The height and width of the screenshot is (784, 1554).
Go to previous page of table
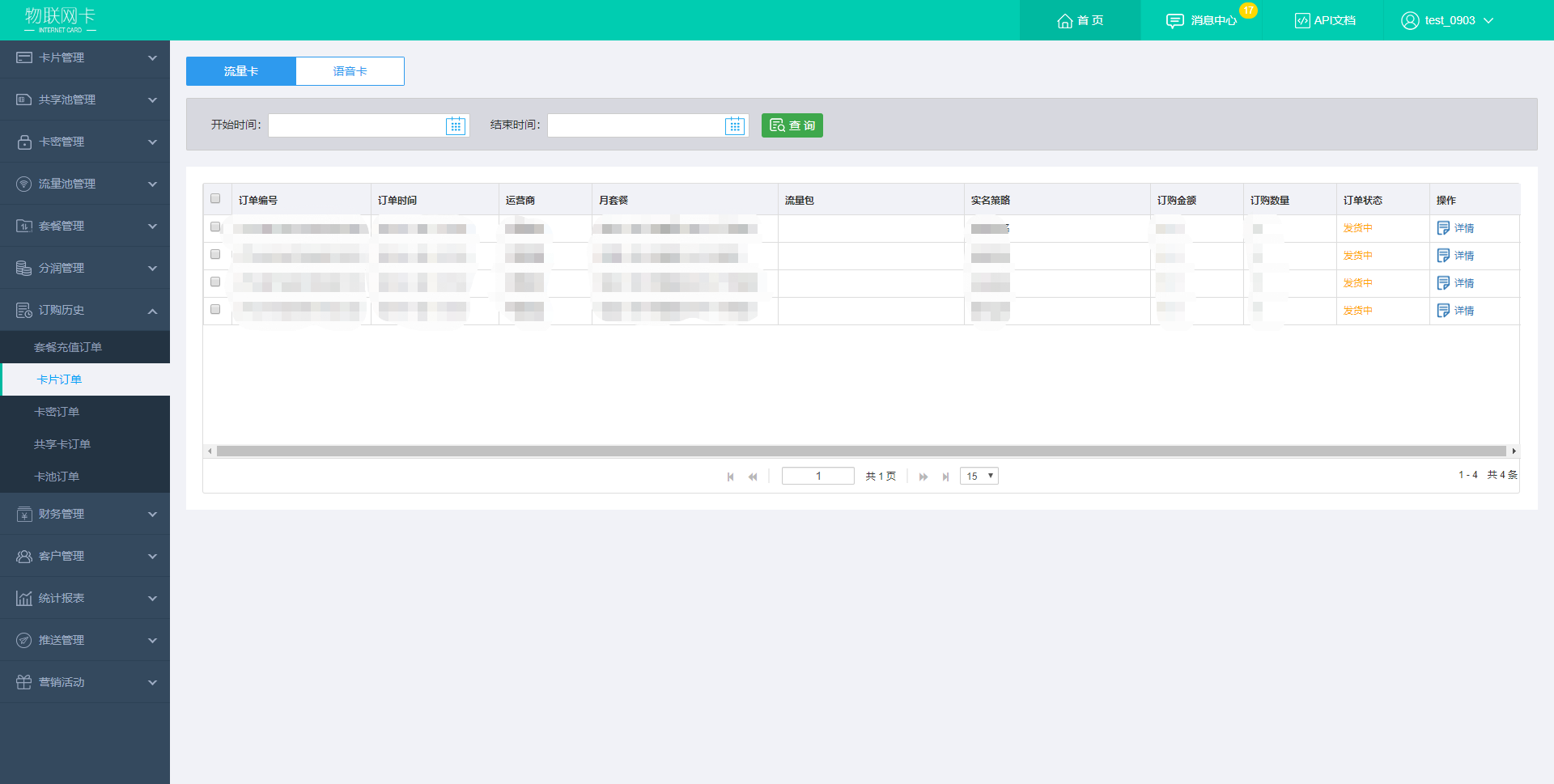tap(753, 477)
